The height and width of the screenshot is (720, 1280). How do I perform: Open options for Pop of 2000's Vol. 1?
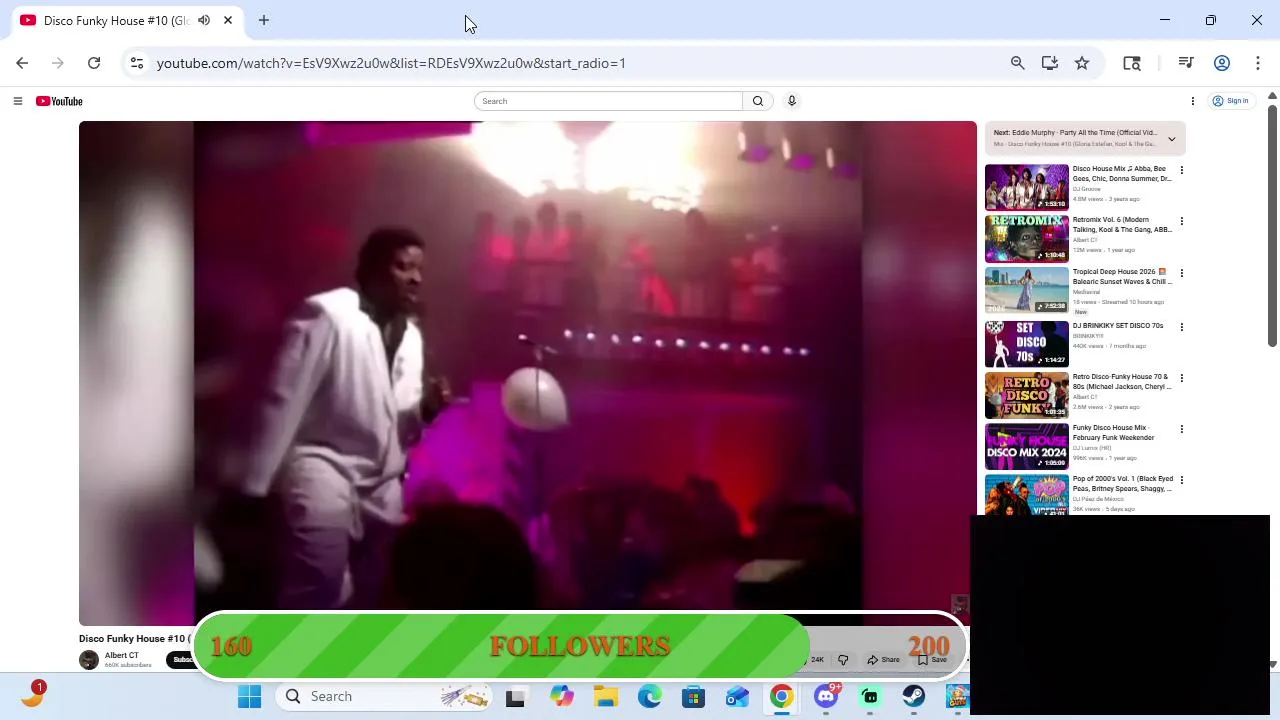point(1182,480)
